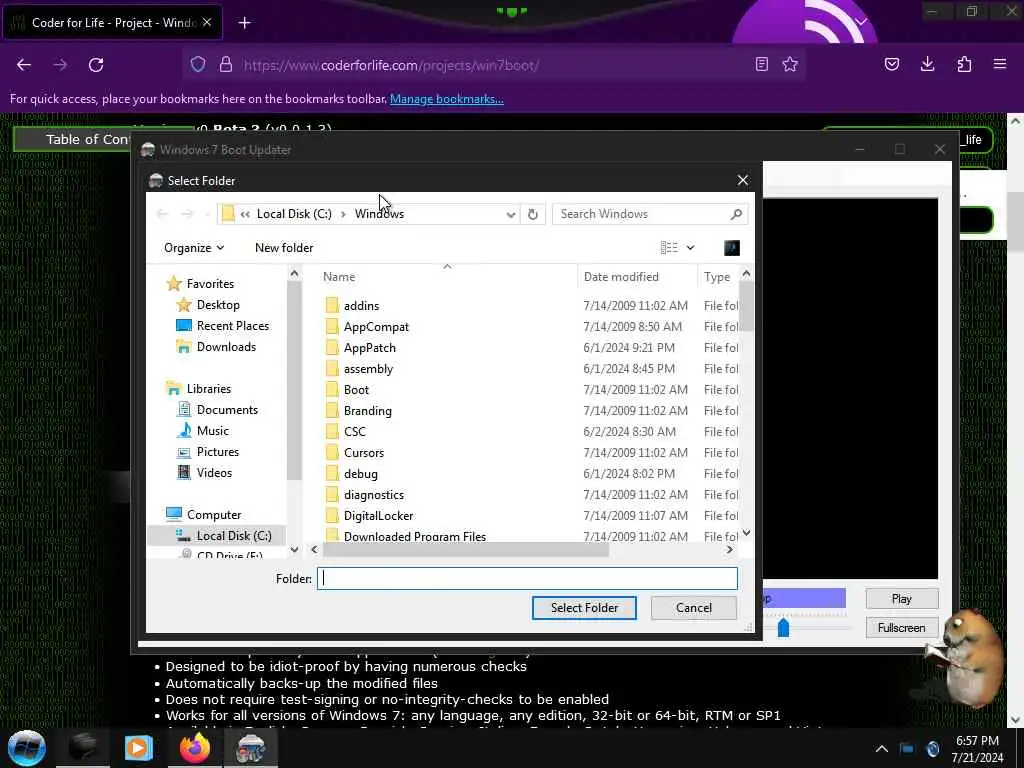Viewport: 1024px width, 768px height.
Task: Click Fullscreen in Boot Updater
Action: click(901, 628)
